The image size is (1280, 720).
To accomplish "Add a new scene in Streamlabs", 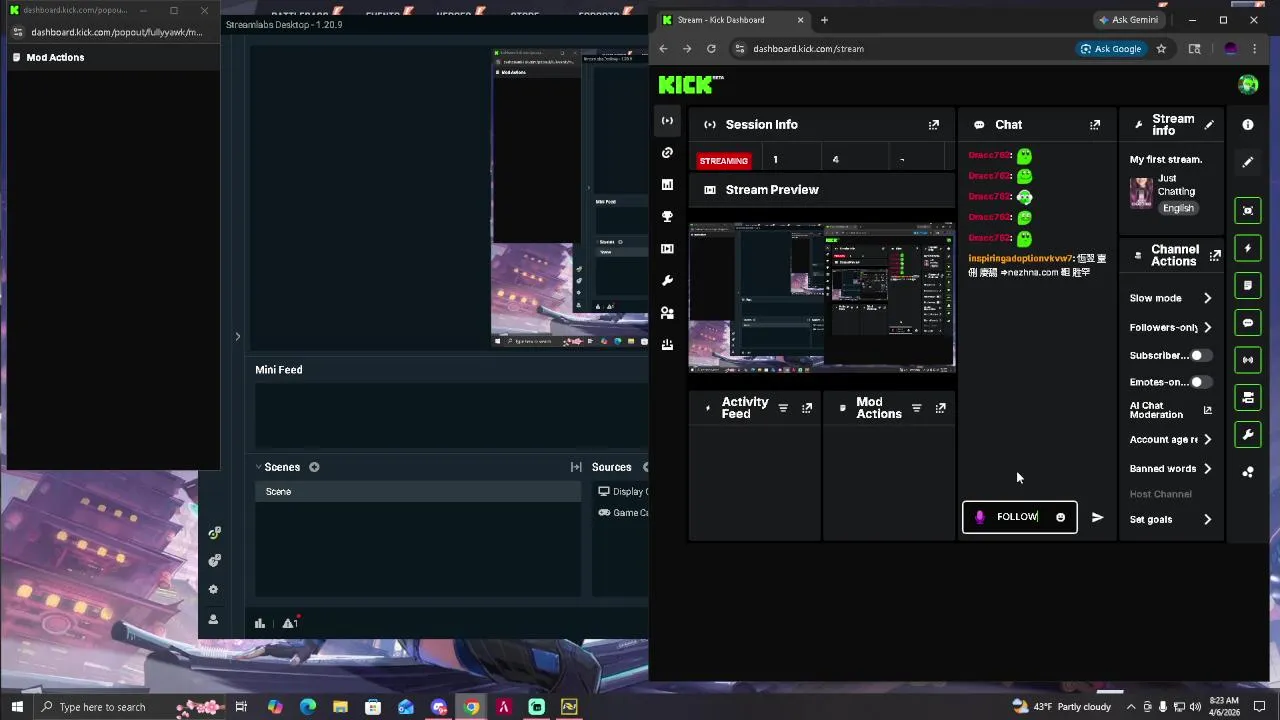I will click(x=314, y=467).
